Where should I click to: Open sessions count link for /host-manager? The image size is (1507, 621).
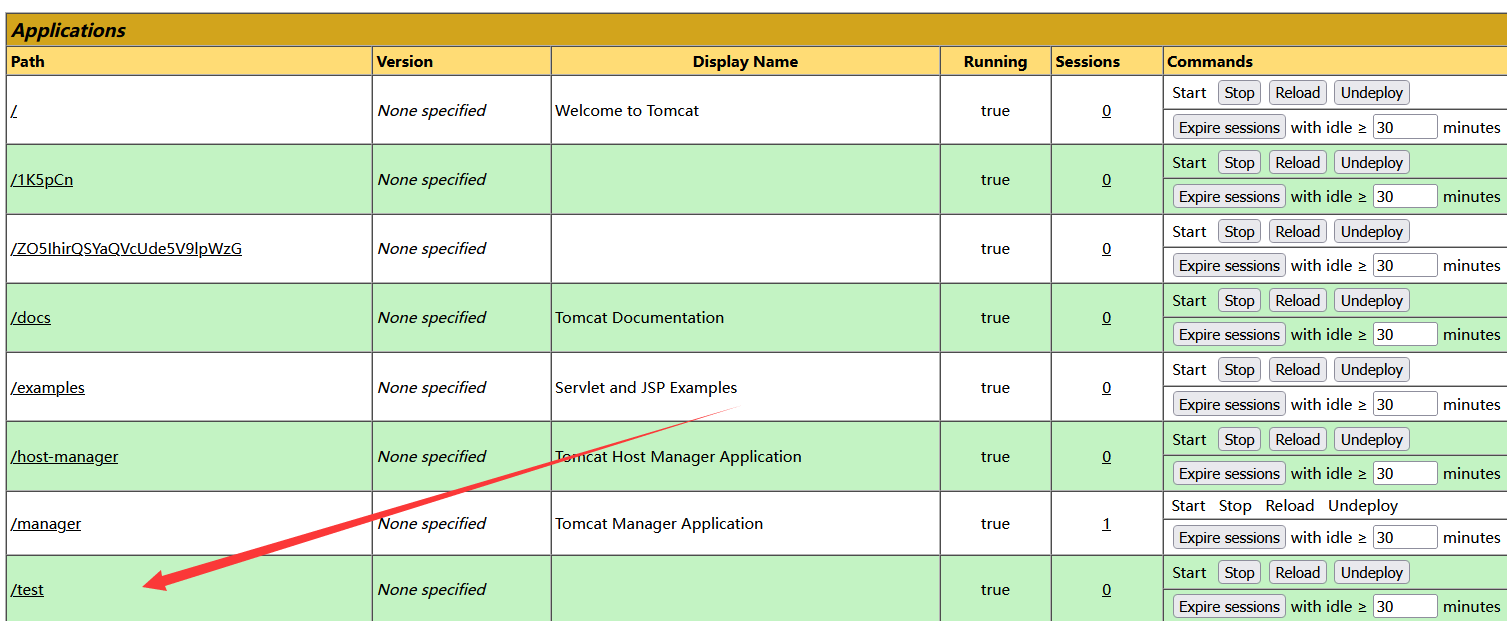point(1106,457)
